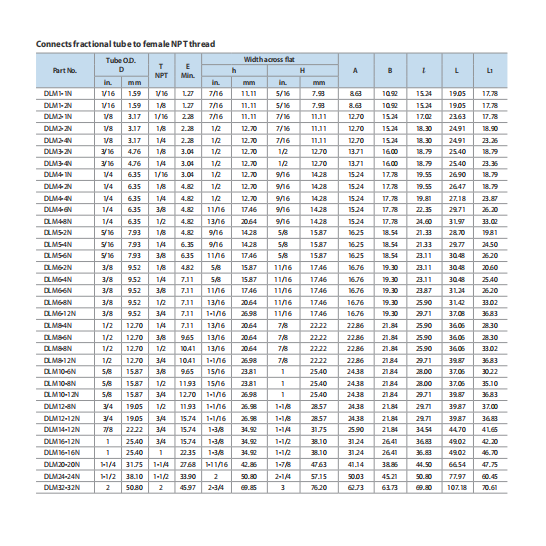
Task: Select the Width across flat header
Action: (x=269, y=59)
